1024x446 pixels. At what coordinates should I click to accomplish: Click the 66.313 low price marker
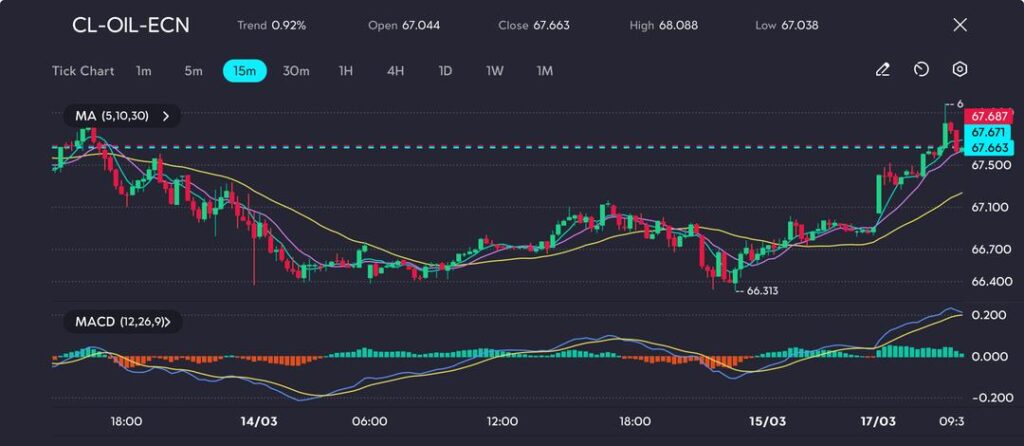(x=762, y=291)
